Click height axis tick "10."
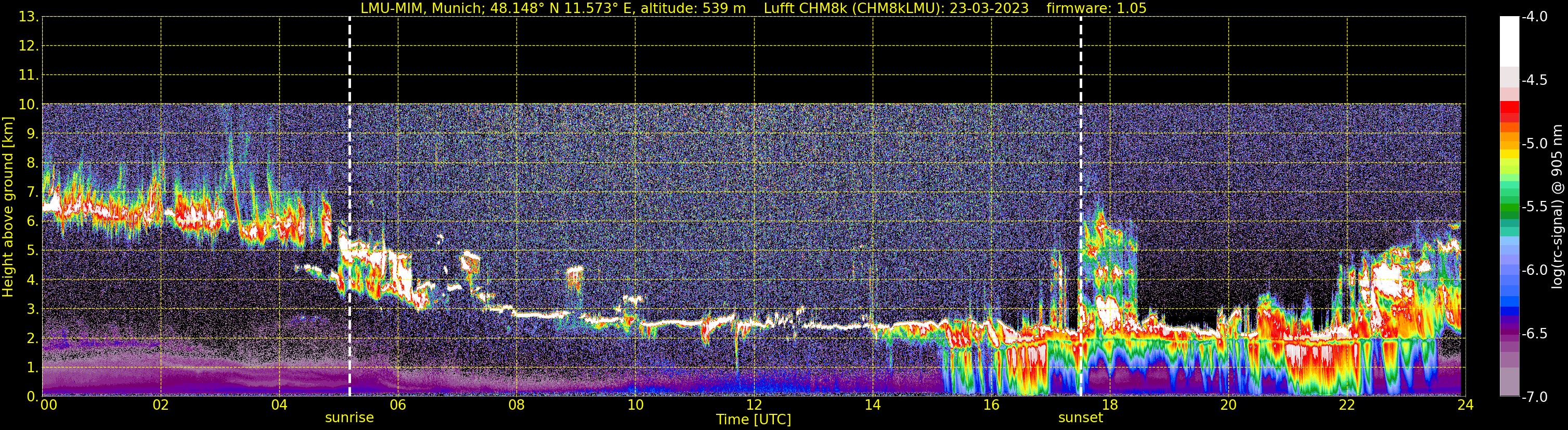This screenshot has width=1568, height=430. pyautogui.click(x=29, y=104)
